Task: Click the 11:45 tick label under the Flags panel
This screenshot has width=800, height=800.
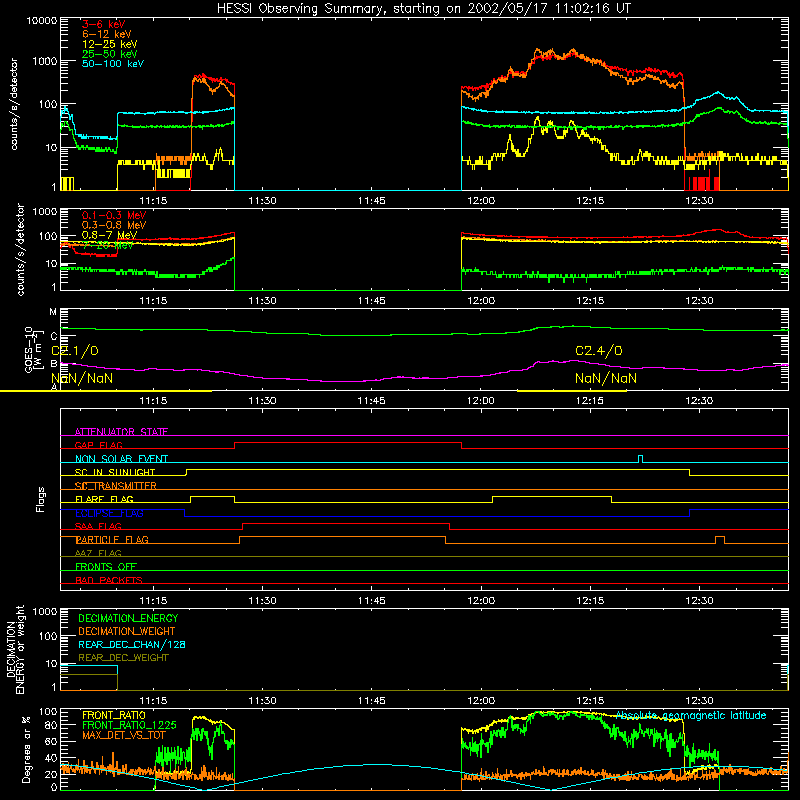Action: [371, 601]
